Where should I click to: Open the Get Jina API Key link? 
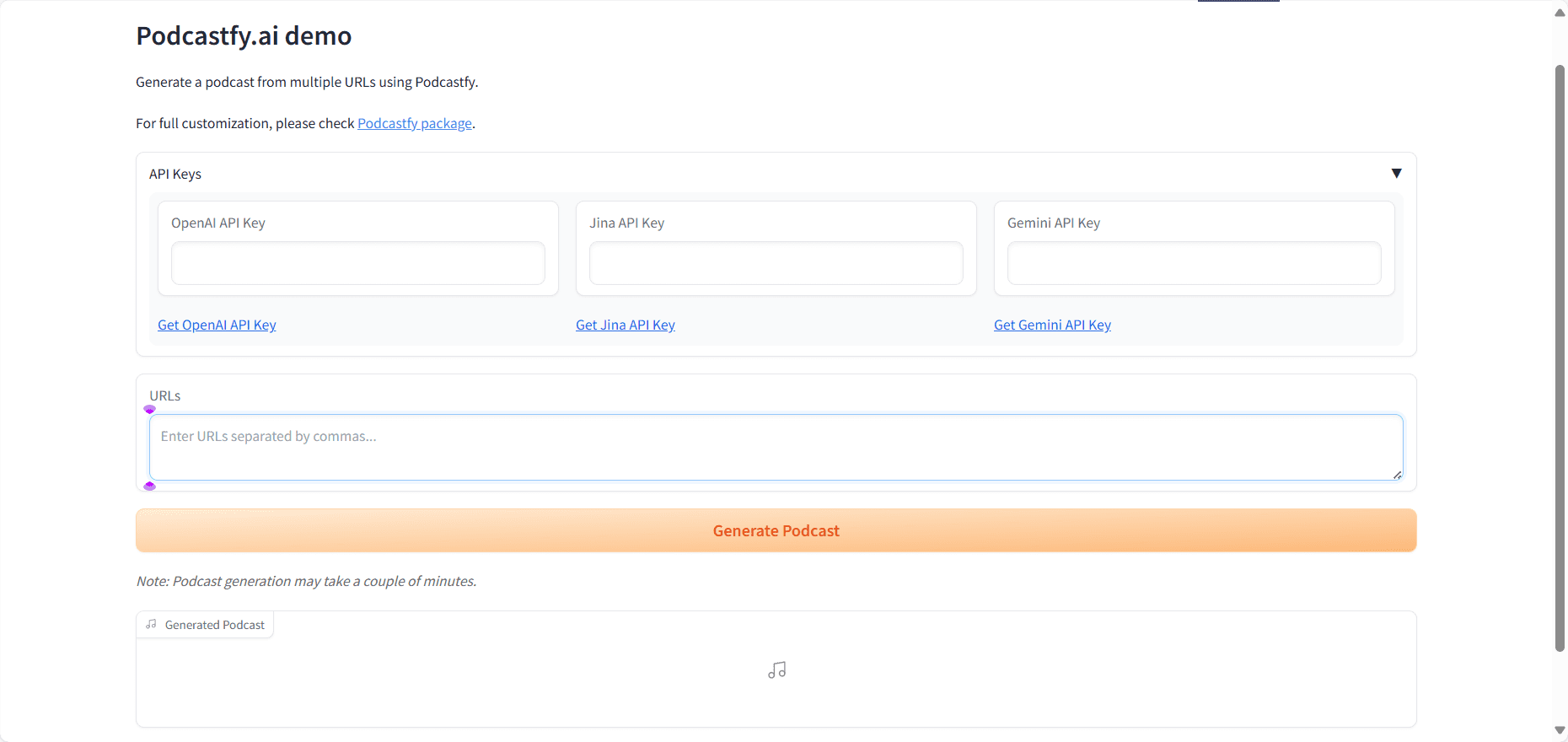[x=626, y=325]
